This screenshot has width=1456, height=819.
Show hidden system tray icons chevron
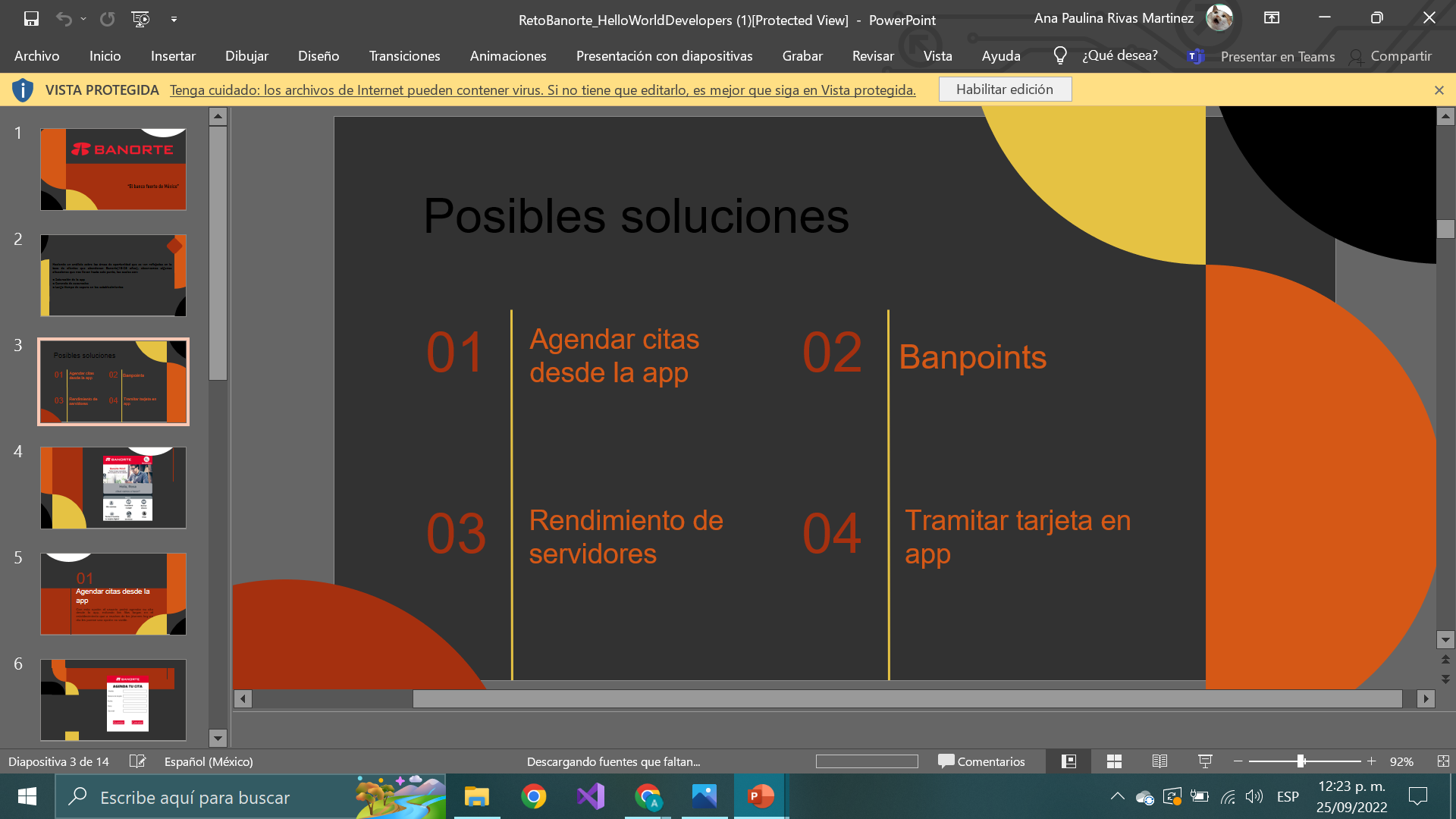coord(1117,796)
